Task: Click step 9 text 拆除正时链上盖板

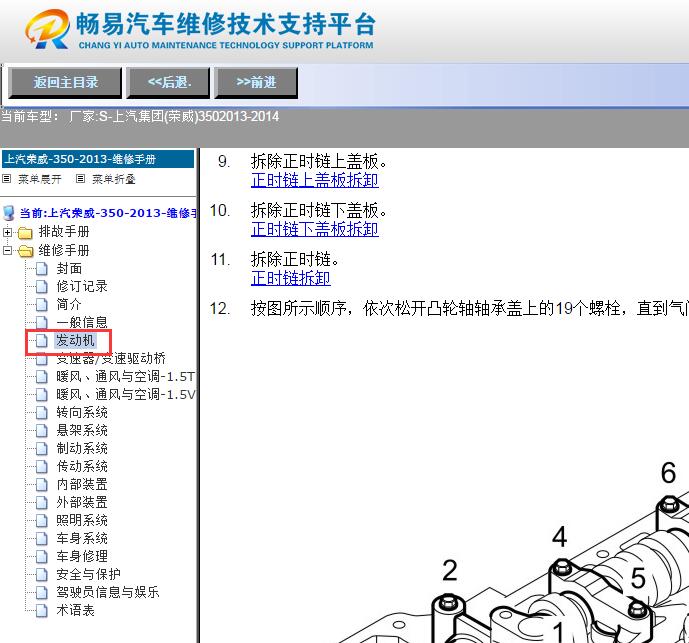Action: [319, 161]
